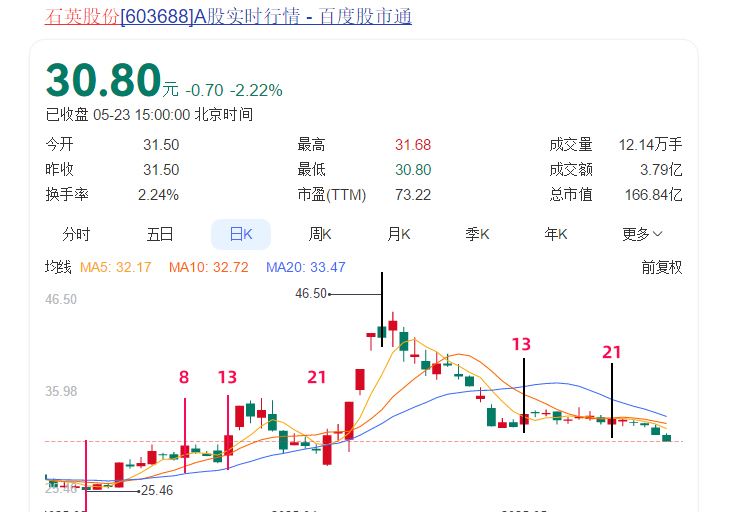Select the 季K chart tab
The width and height of the screenshot is (750, 512).
[477, 234]
